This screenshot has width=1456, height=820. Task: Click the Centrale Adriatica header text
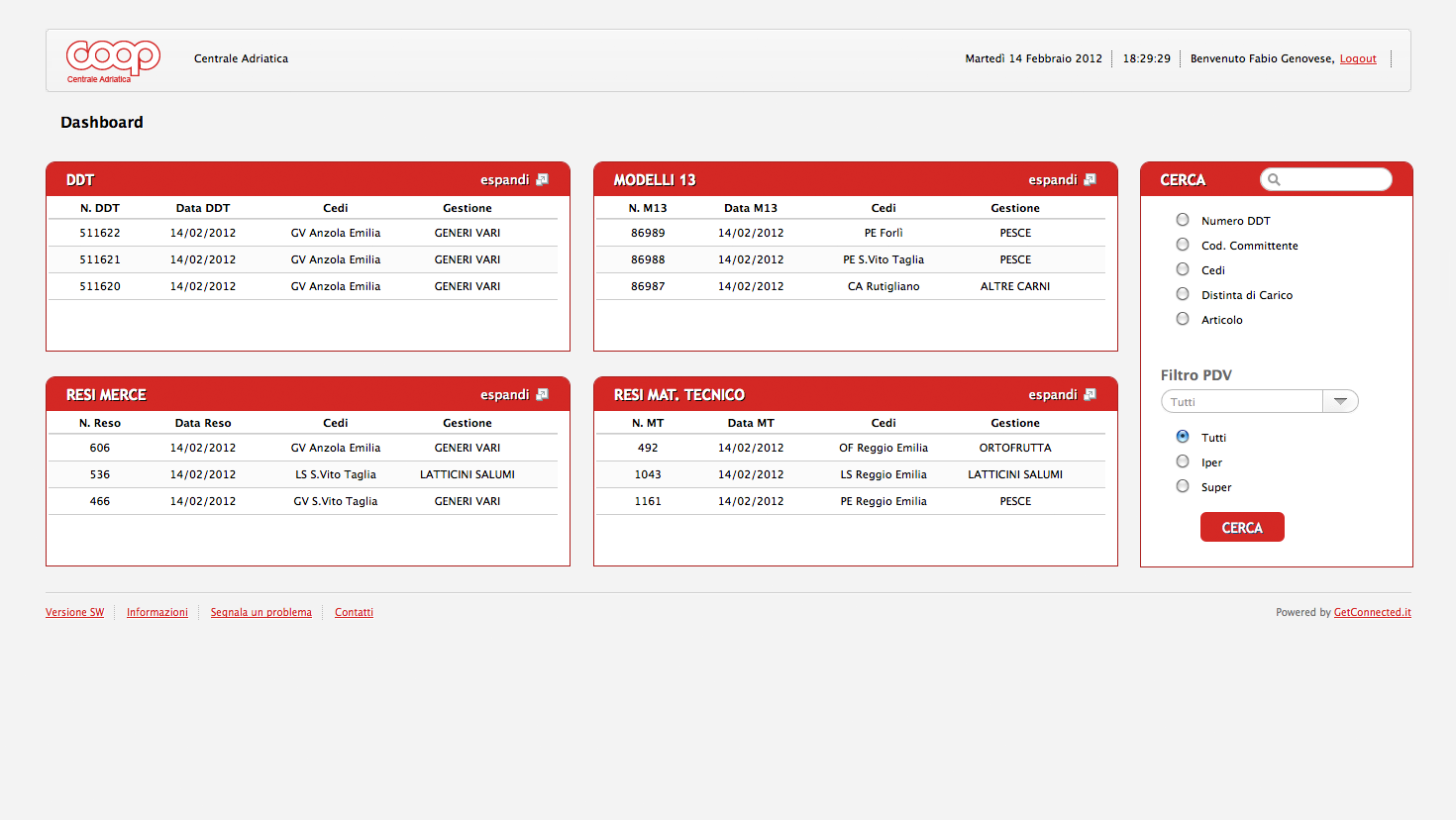coord(242,58)
